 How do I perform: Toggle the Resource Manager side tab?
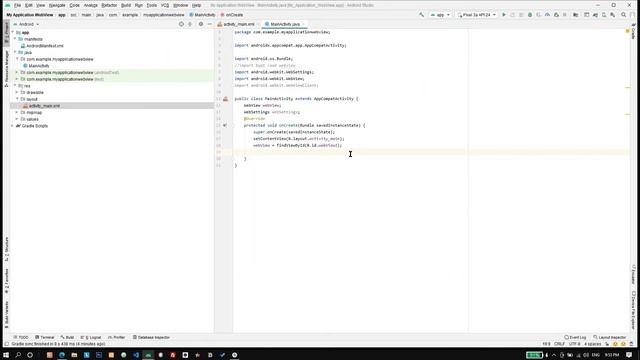click(6, 69)
